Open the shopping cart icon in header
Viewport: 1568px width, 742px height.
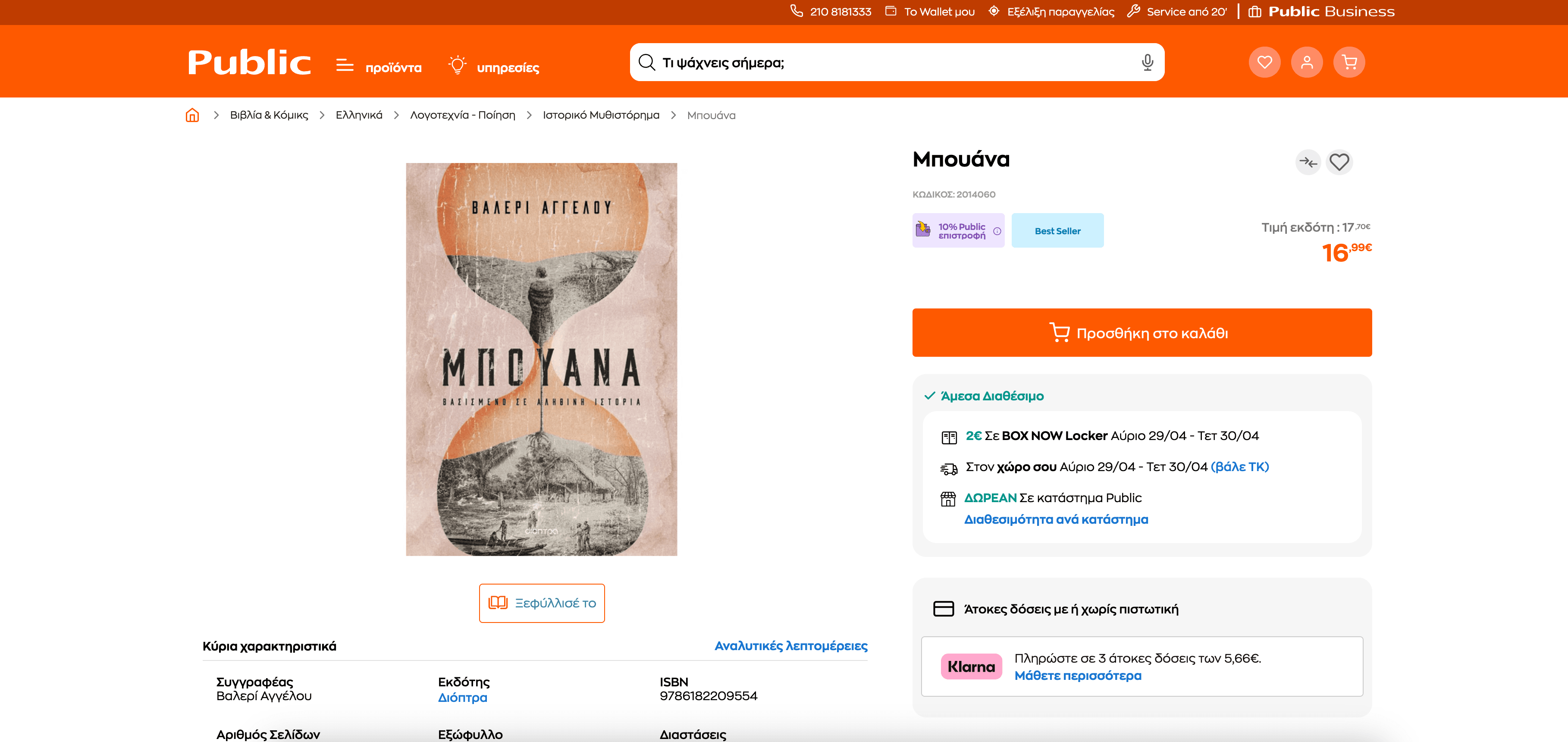(1349, 62)
